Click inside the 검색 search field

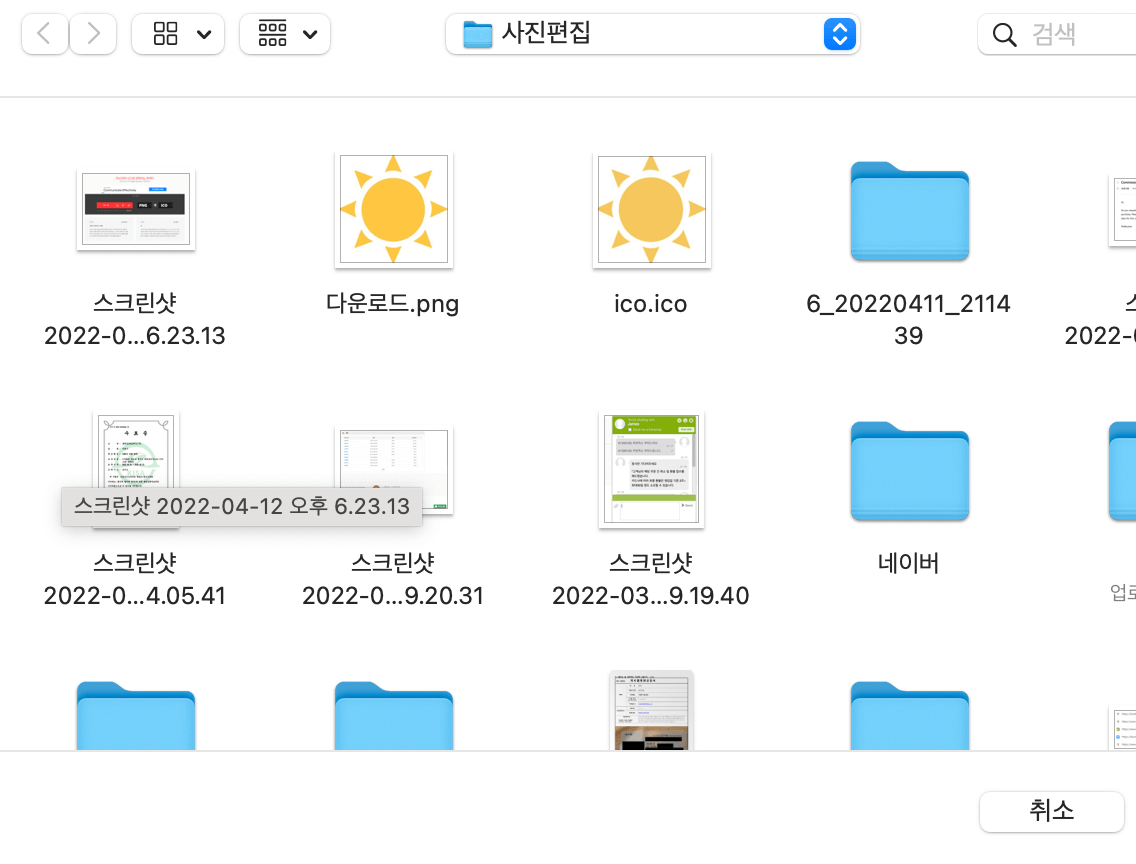tap(1060, 33)
